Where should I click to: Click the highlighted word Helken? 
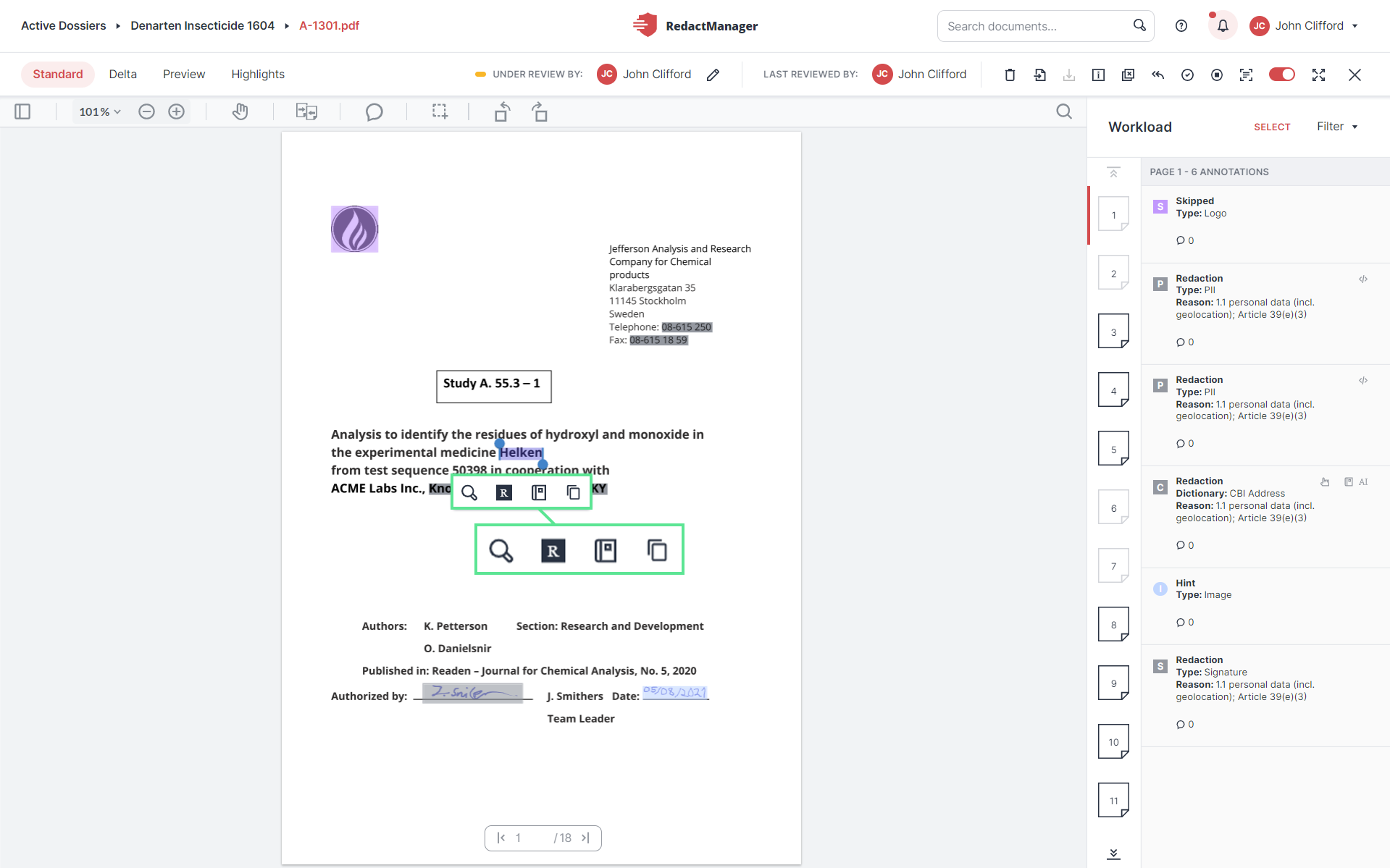[521, 452]
